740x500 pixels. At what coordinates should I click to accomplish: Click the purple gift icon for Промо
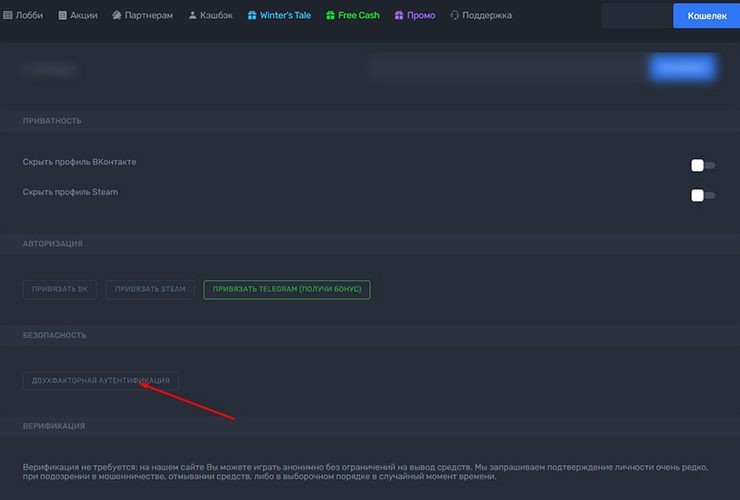pyautogui.click(x=398, y=16)
